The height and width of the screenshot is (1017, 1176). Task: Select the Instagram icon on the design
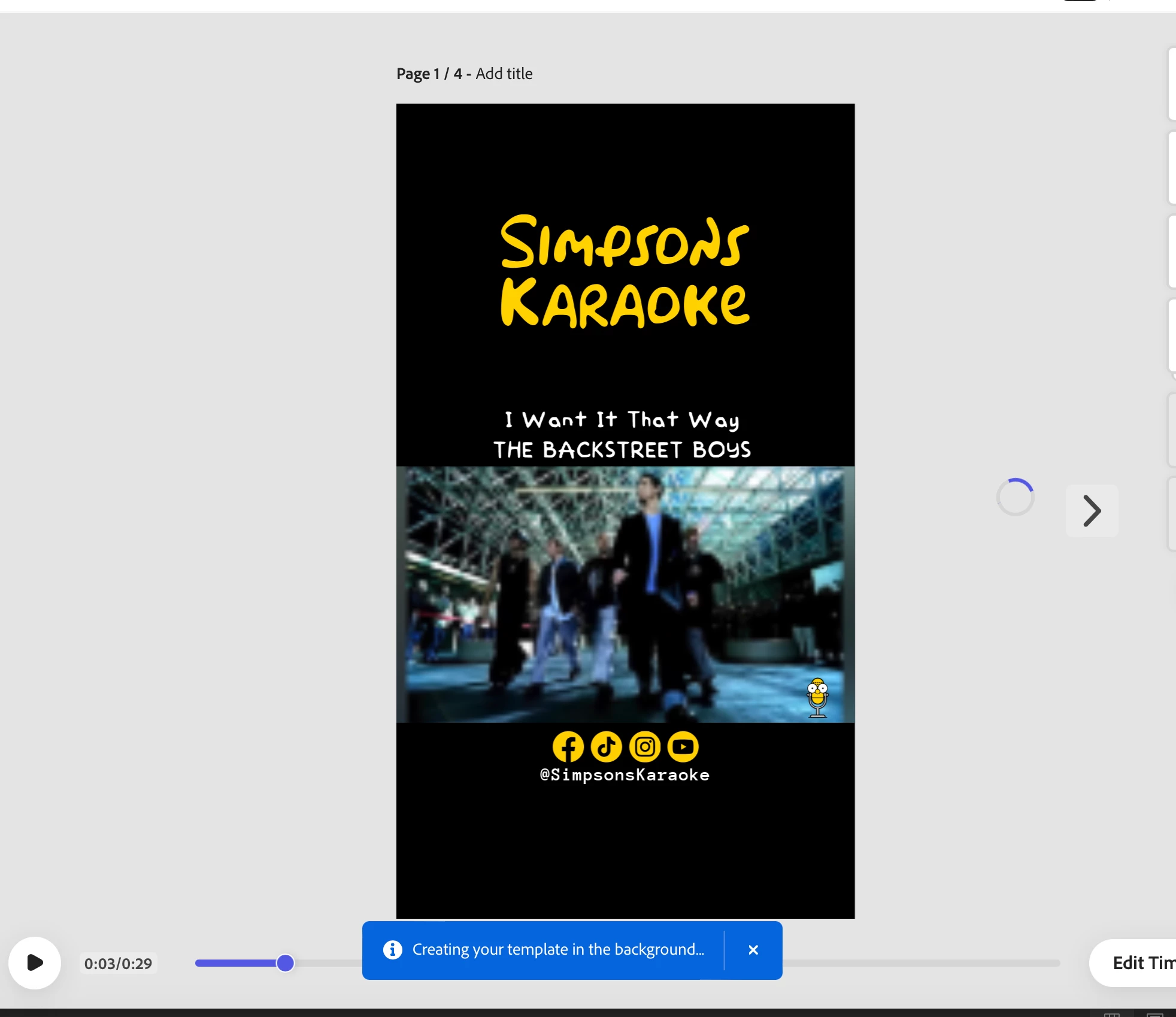point(645,747)
